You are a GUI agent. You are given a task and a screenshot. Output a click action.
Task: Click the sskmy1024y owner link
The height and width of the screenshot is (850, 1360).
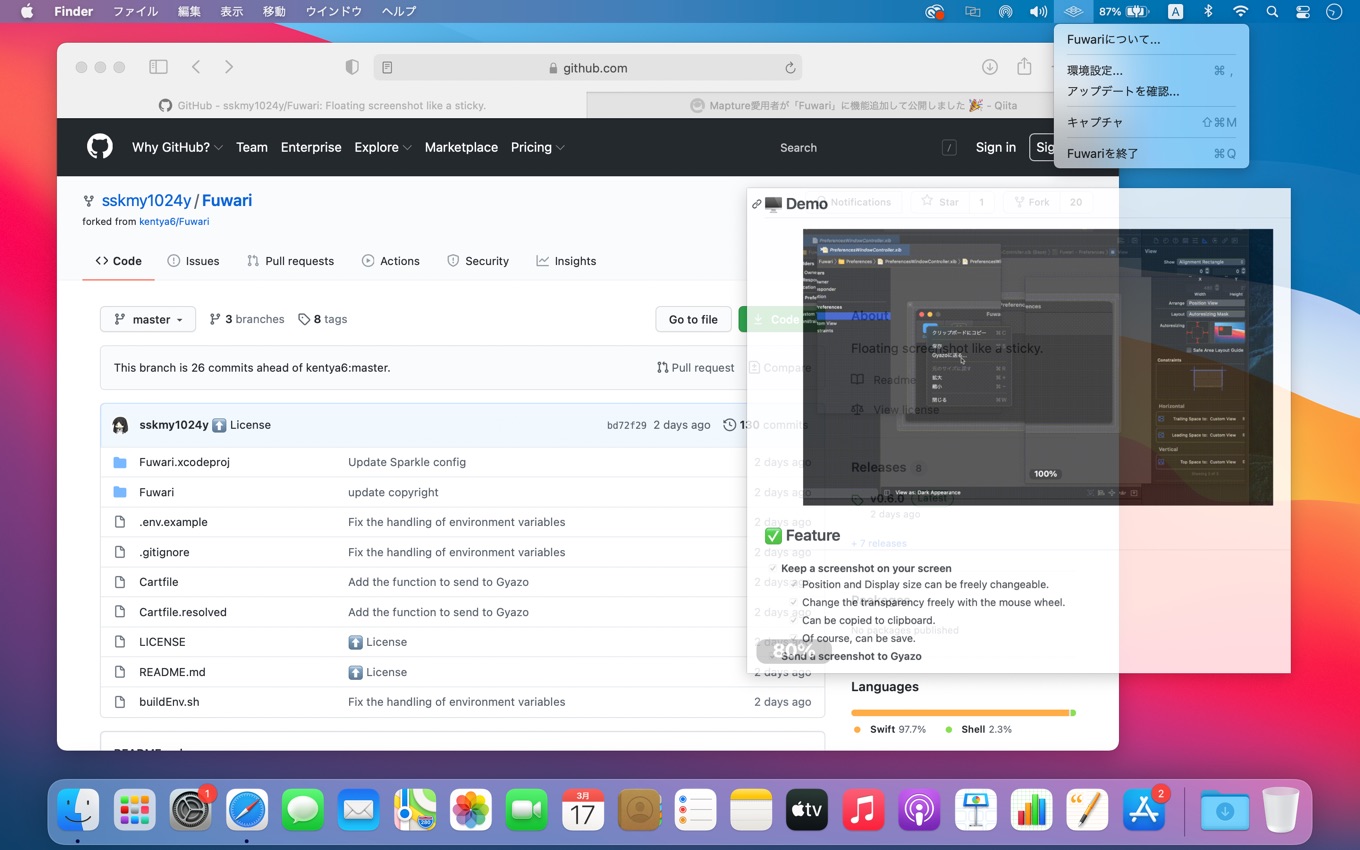146,200
